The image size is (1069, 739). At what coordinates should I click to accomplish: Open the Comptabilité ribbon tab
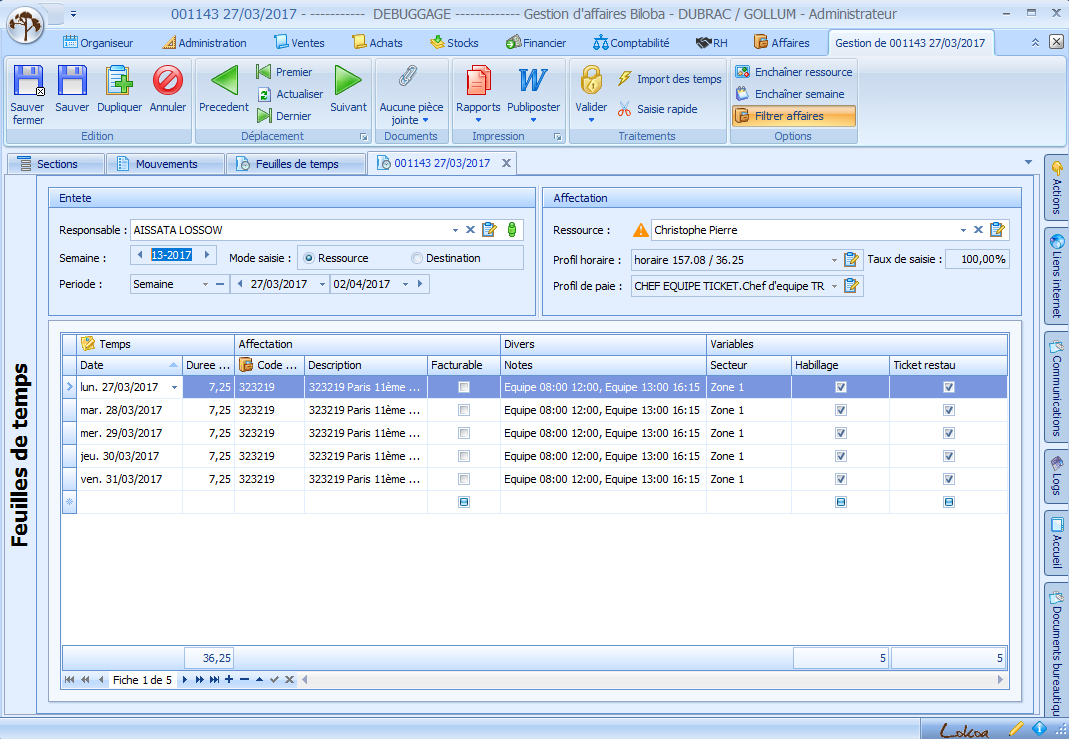coord(631,43)
